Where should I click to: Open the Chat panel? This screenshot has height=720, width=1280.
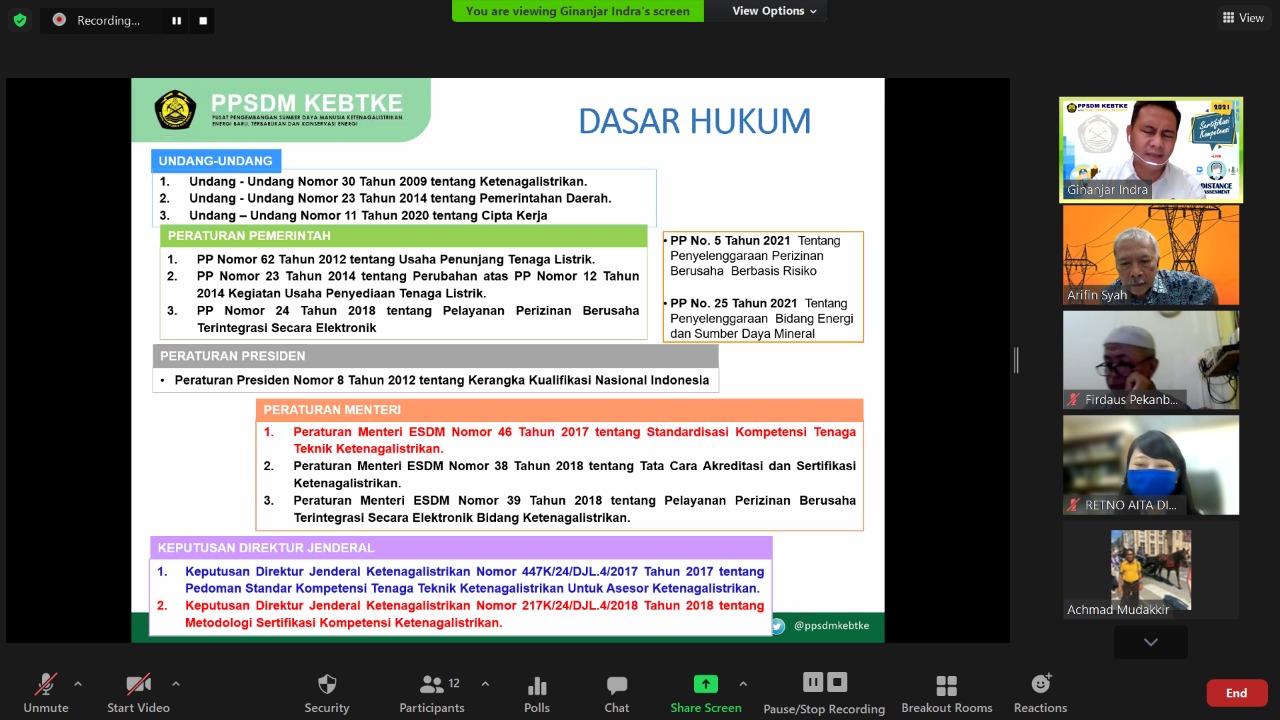617,693
